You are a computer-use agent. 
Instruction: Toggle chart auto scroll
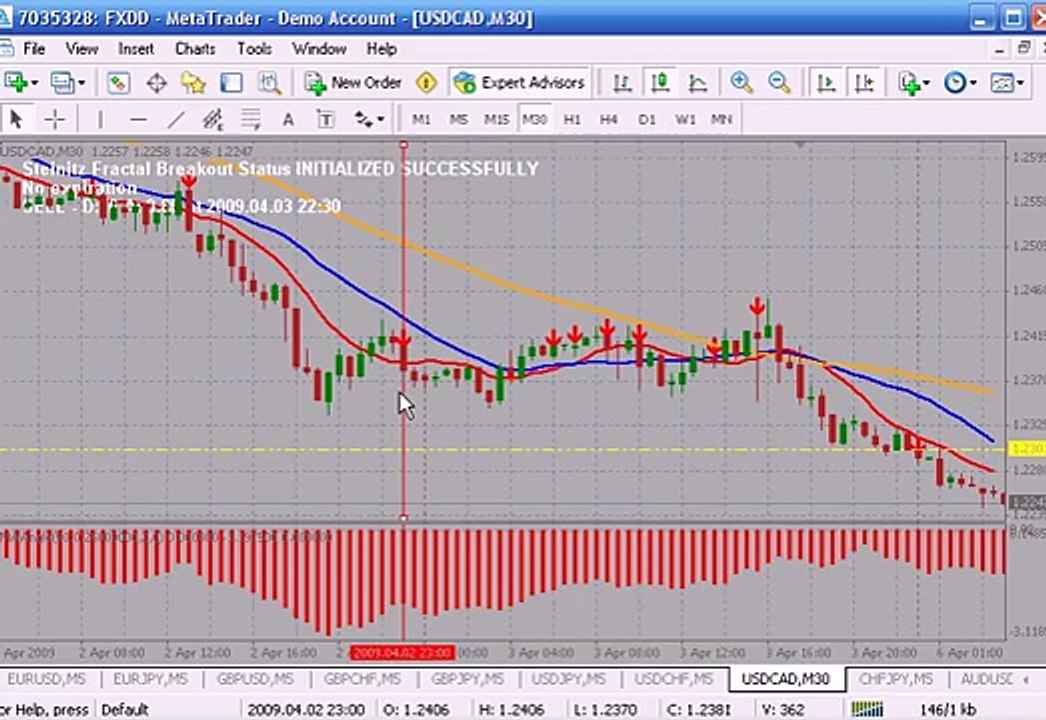click(826, 83)
